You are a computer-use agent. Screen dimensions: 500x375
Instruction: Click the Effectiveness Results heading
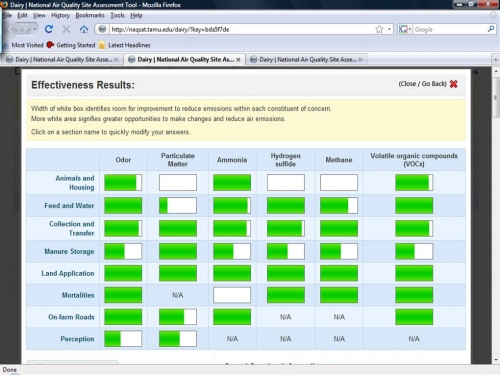83,85
